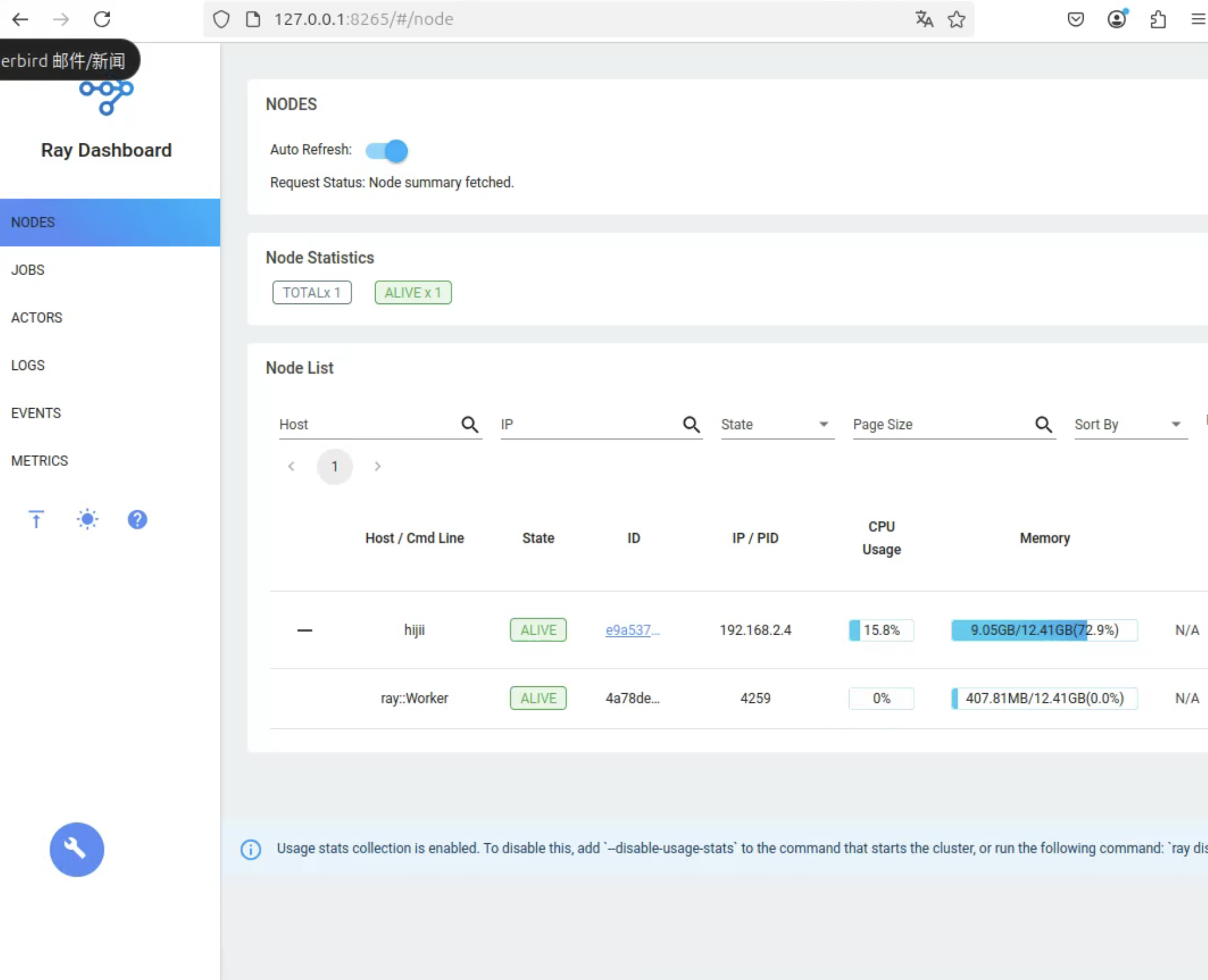Click the Host / Cmd Line column header
Screen dimensions: 1208x980
point(414,538)
